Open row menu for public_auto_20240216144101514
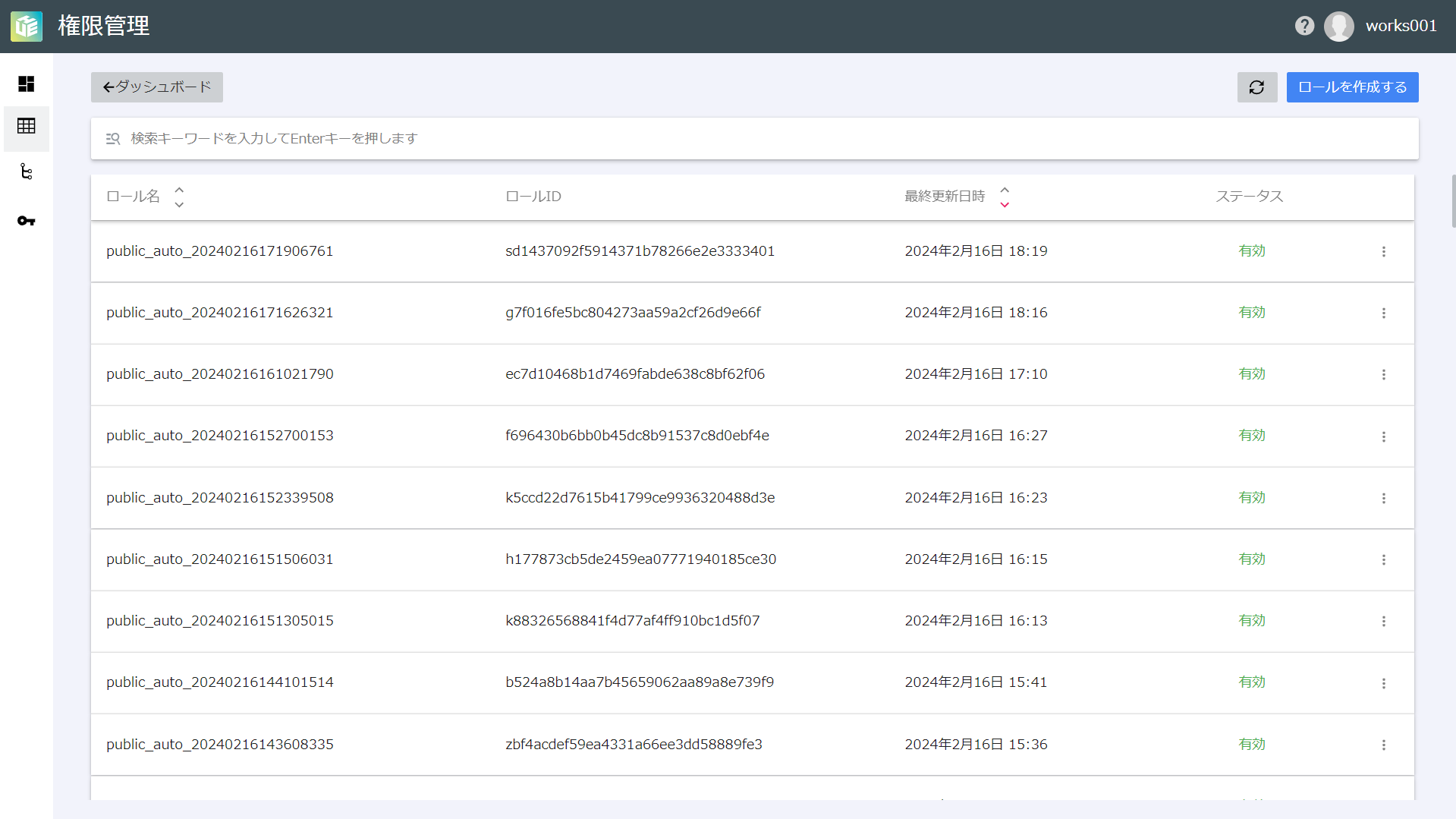 [x=1384, y=683]
